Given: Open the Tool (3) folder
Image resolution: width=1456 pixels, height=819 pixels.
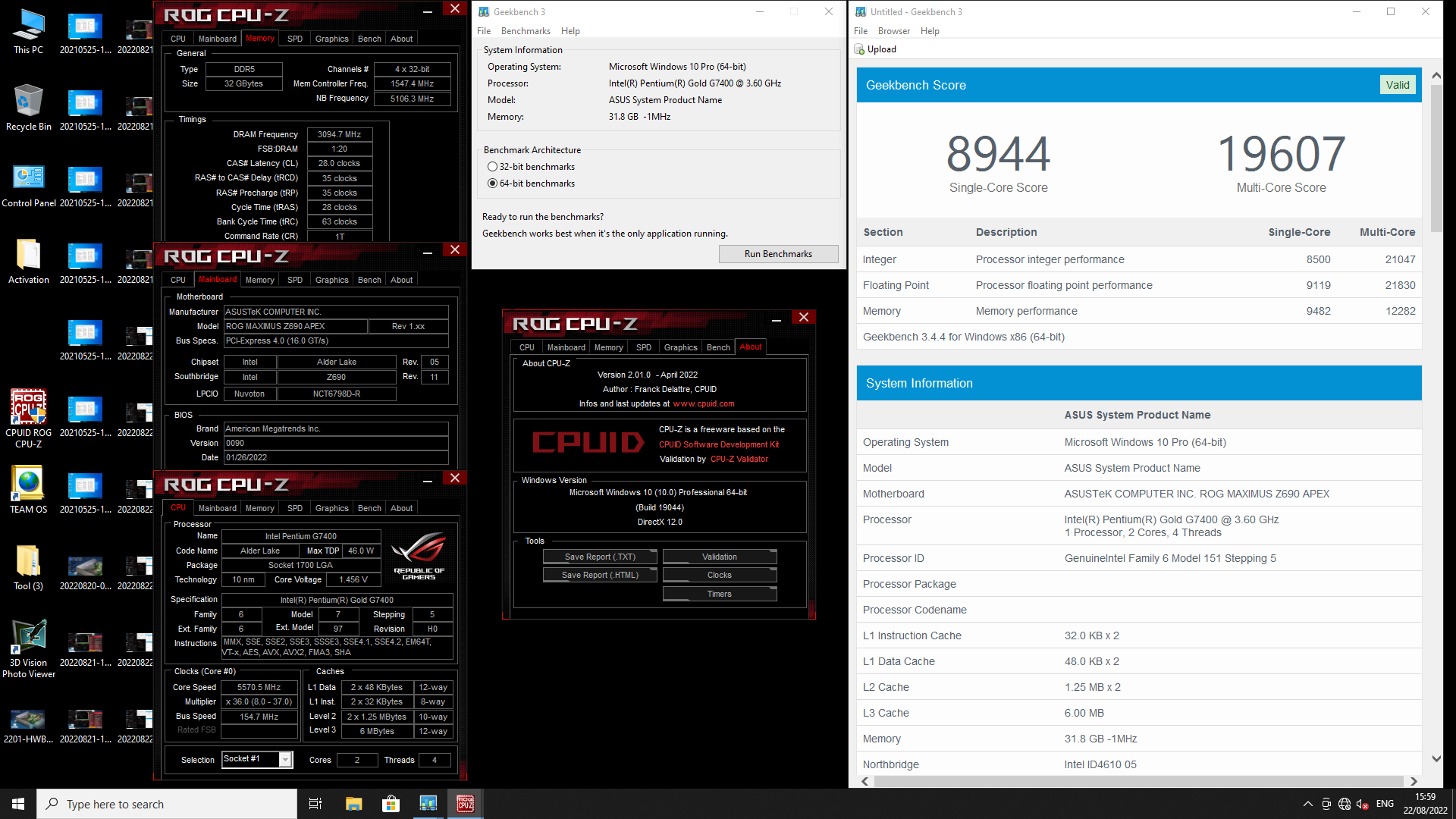Looking at the screenshot, I should tap(28, 567).
